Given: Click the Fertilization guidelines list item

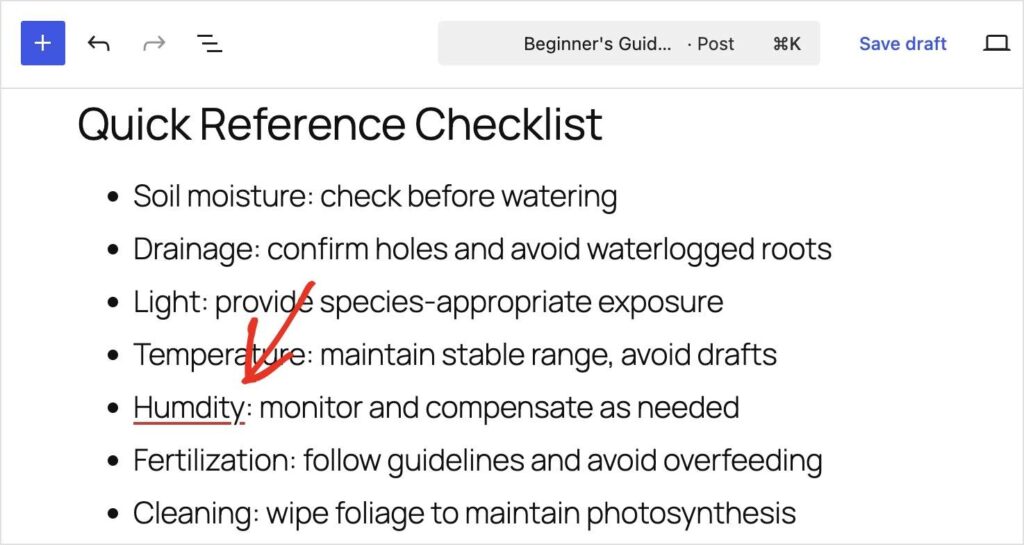Looking at the screenshot, I should pos(477,461).
